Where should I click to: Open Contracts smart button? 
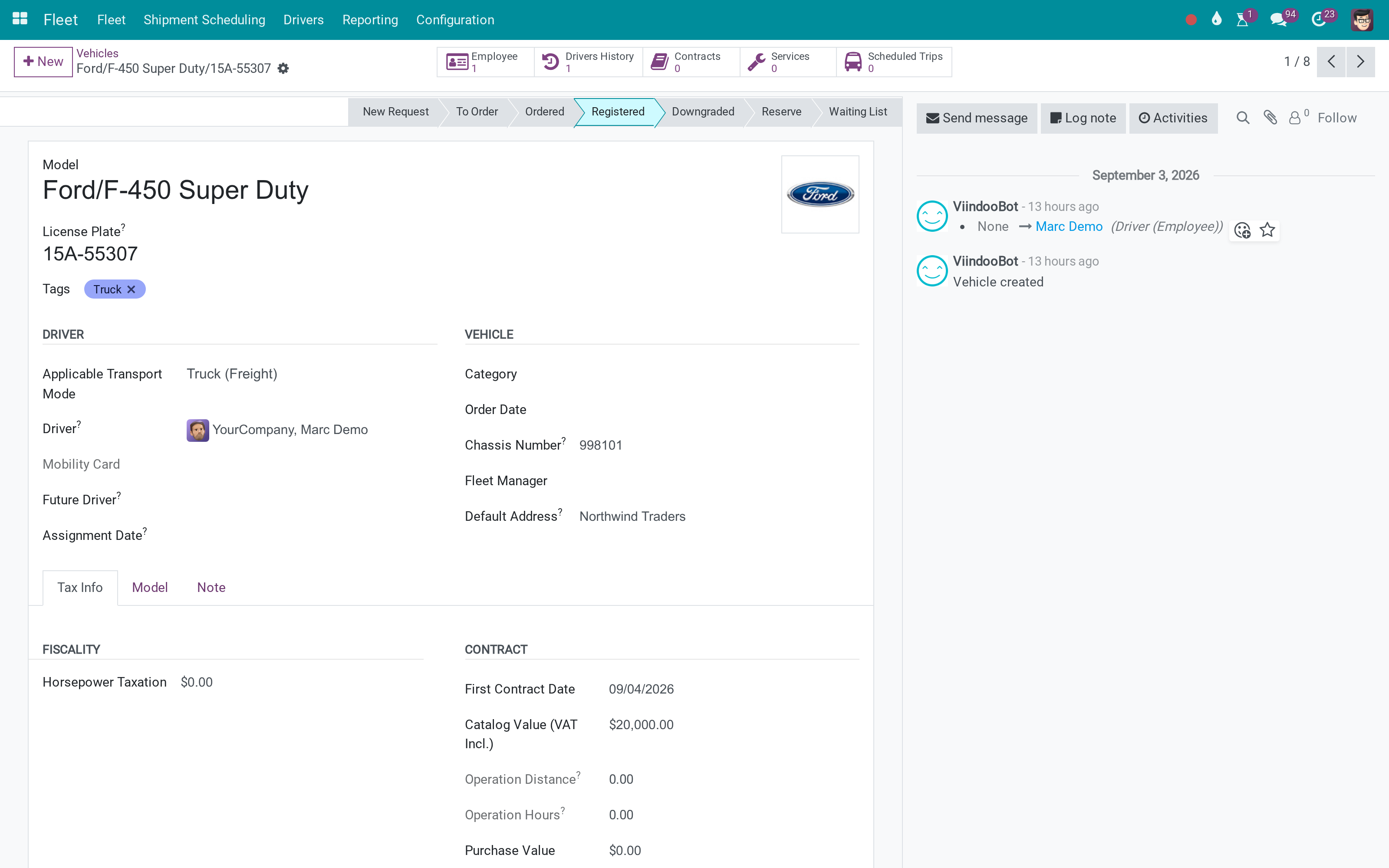(691, 62)
